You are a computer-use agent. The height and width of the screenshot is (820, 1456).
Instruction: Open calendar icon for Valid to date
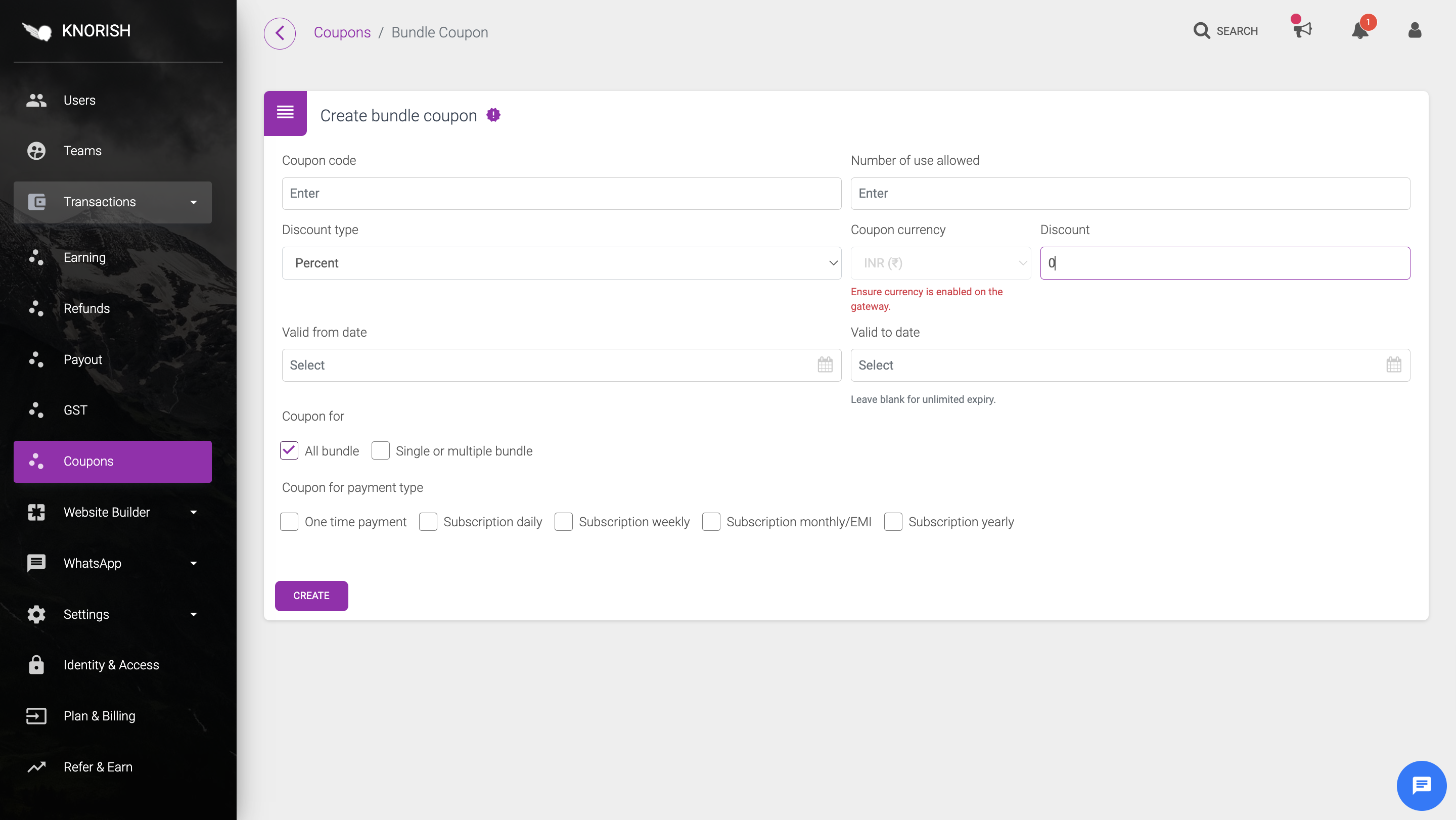[x=1394, y=365]
